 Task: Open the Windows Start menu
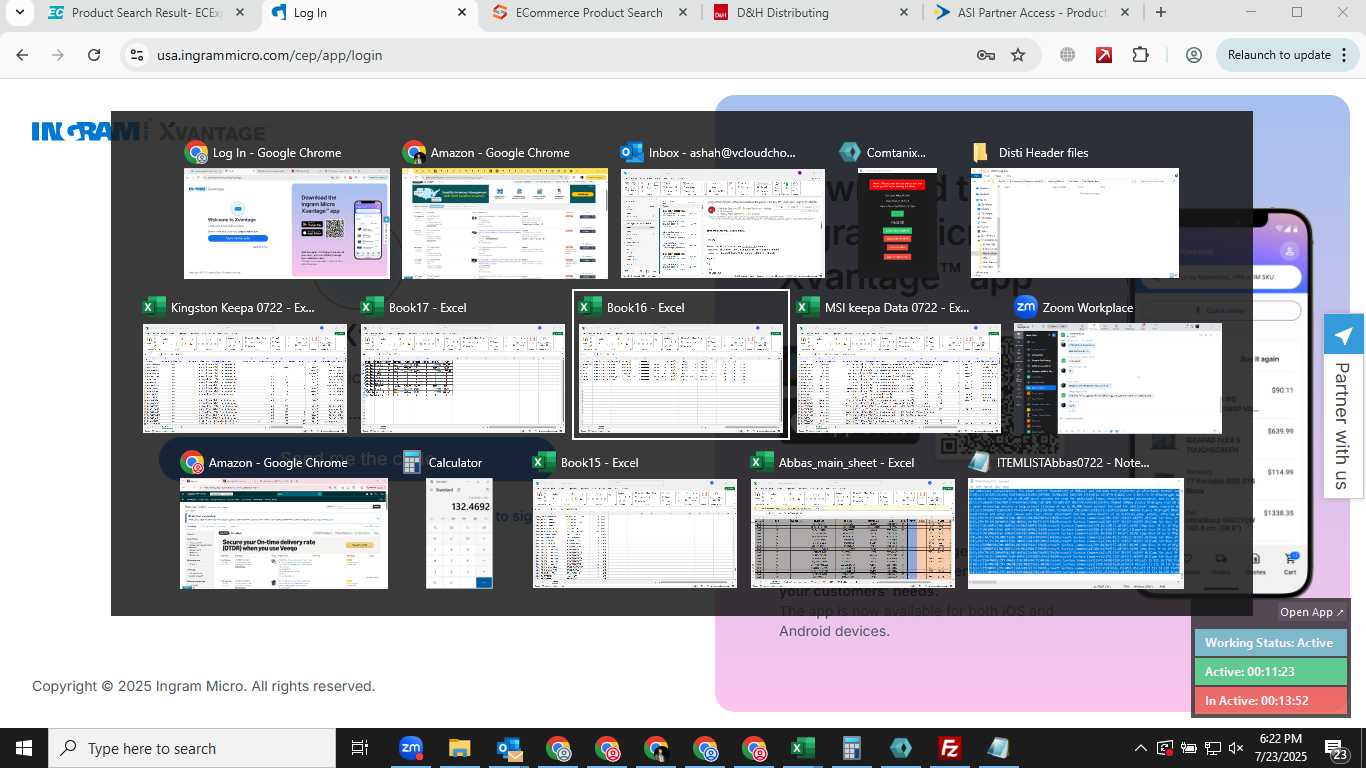23,748
